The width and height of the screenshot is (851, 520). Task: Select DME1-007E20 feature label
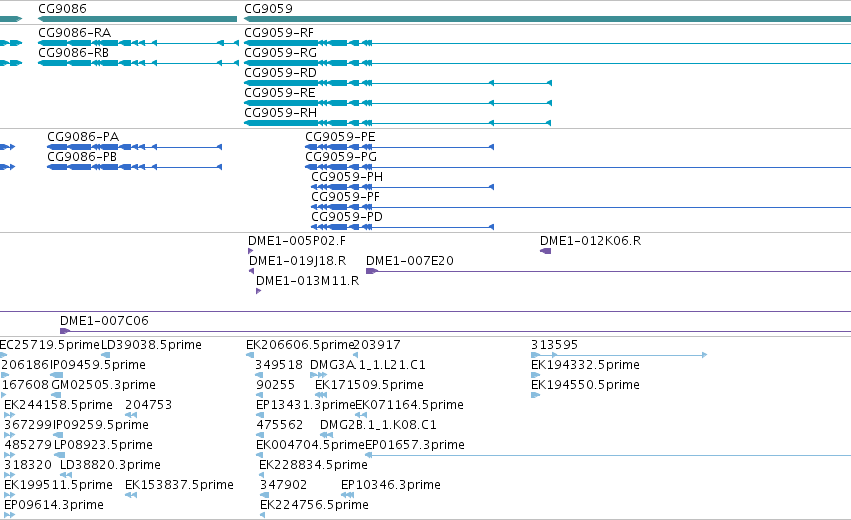(410, 261)
